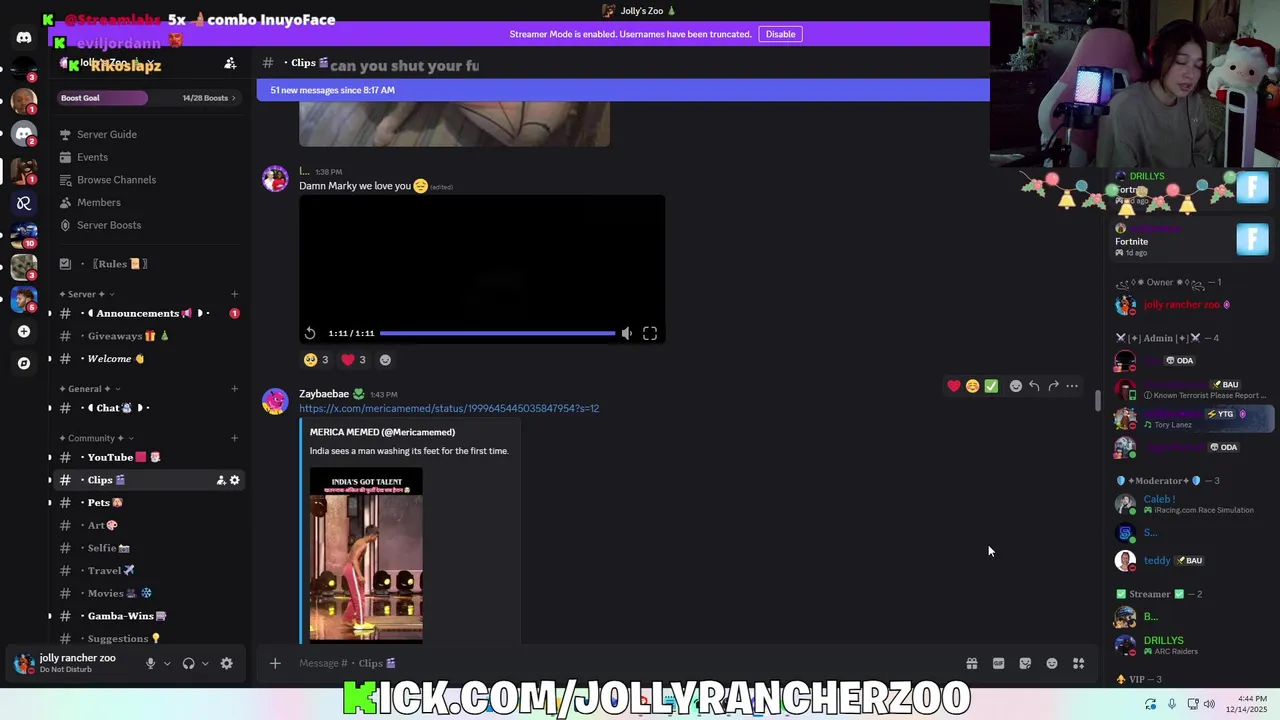Open the Art channel

[150, 525]
